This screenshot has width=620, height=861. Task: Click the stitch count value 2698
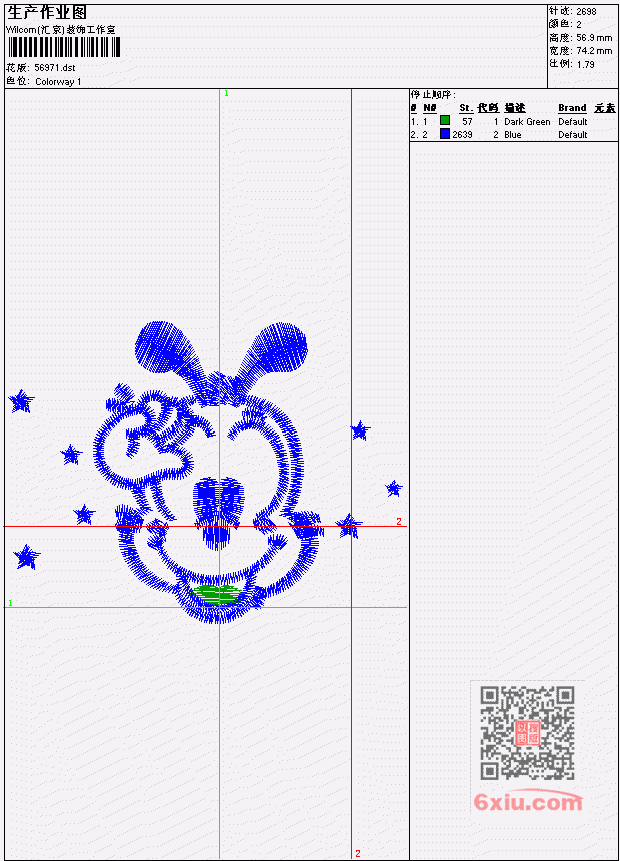point(586,11)
